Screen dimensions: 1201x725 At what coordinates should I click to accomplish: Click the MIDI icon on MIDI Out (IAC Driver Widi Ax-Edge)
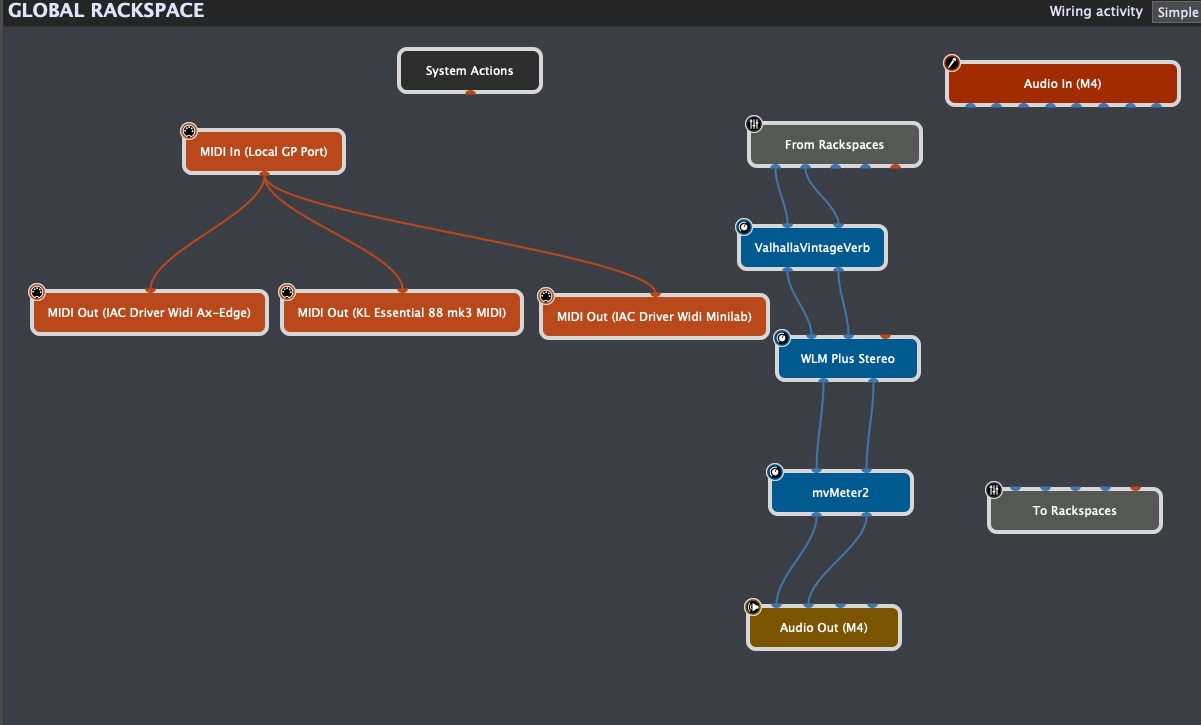[x=37, y=292]
